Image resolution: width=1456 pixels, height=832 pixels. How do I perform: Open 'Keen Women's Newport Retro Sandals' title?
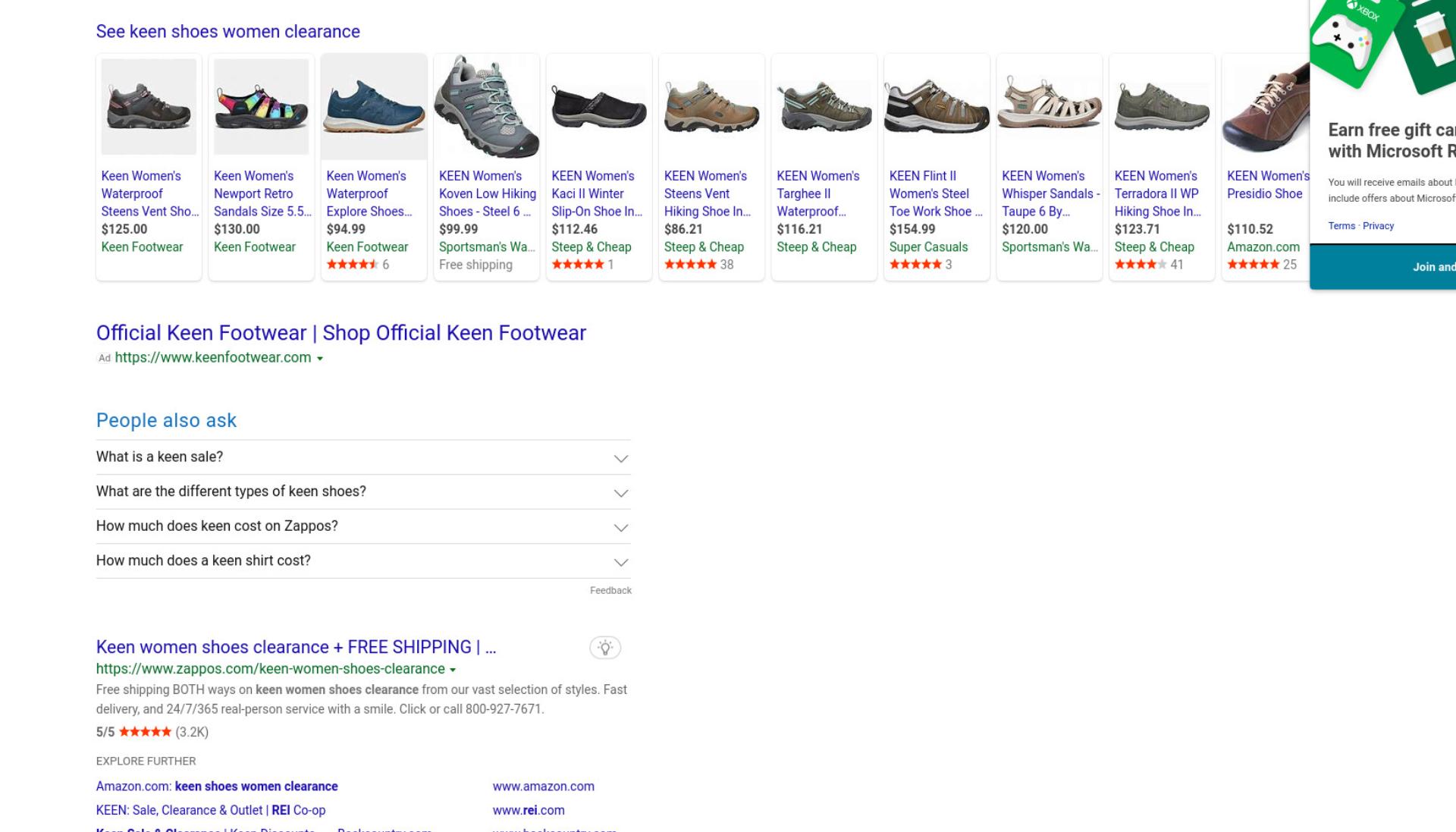262,194
